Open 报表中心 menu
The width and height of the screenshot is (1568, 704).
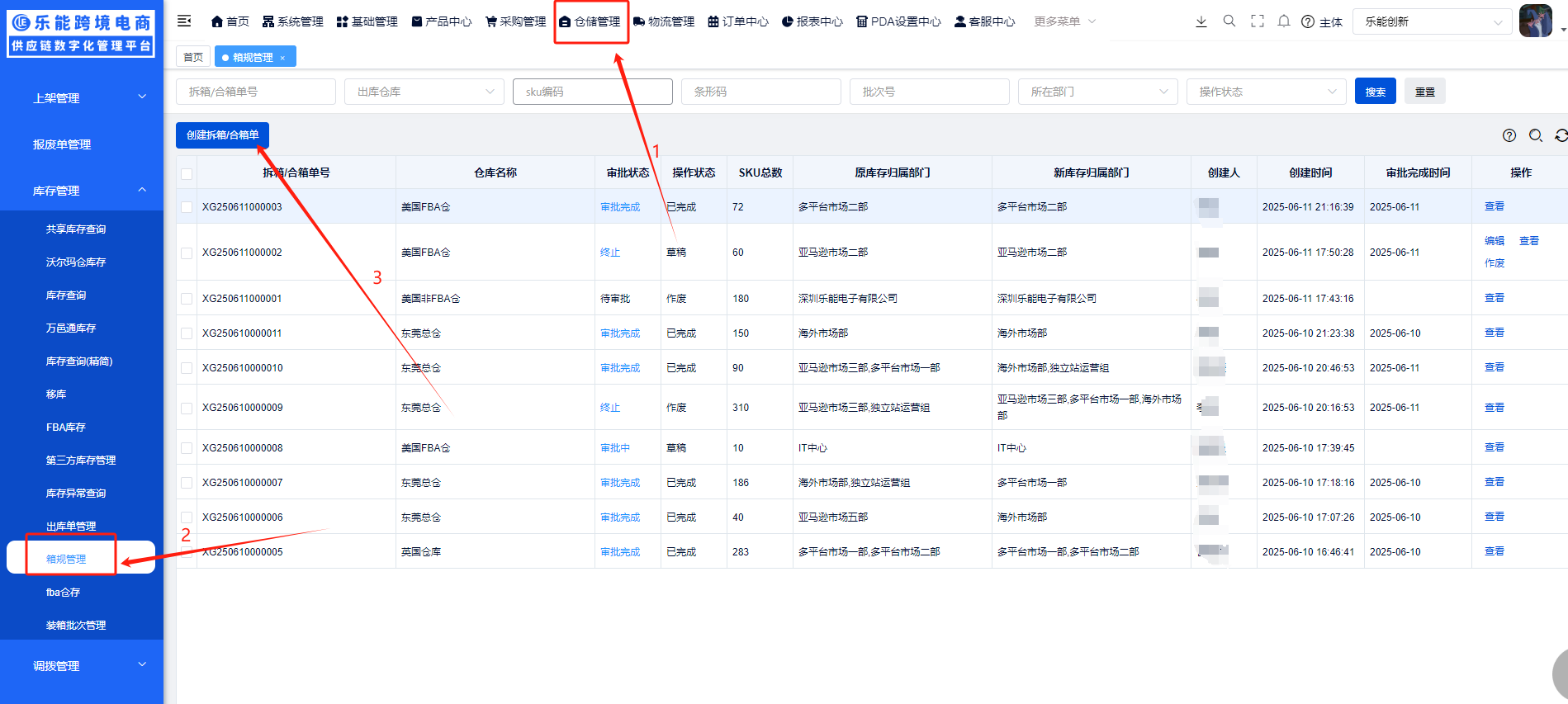tap(812, 21)
